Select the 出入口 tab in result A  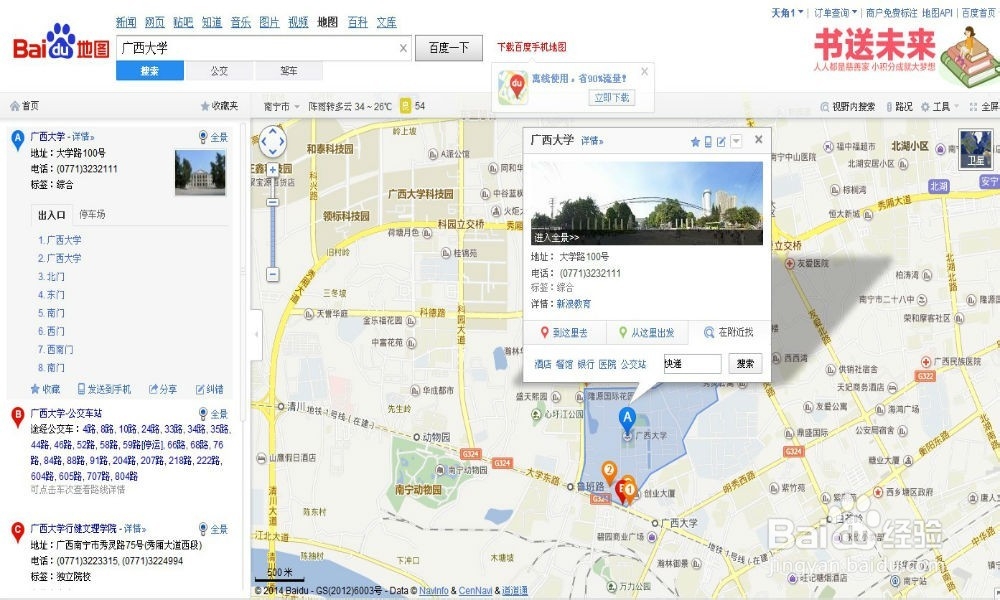pos(52,215)
